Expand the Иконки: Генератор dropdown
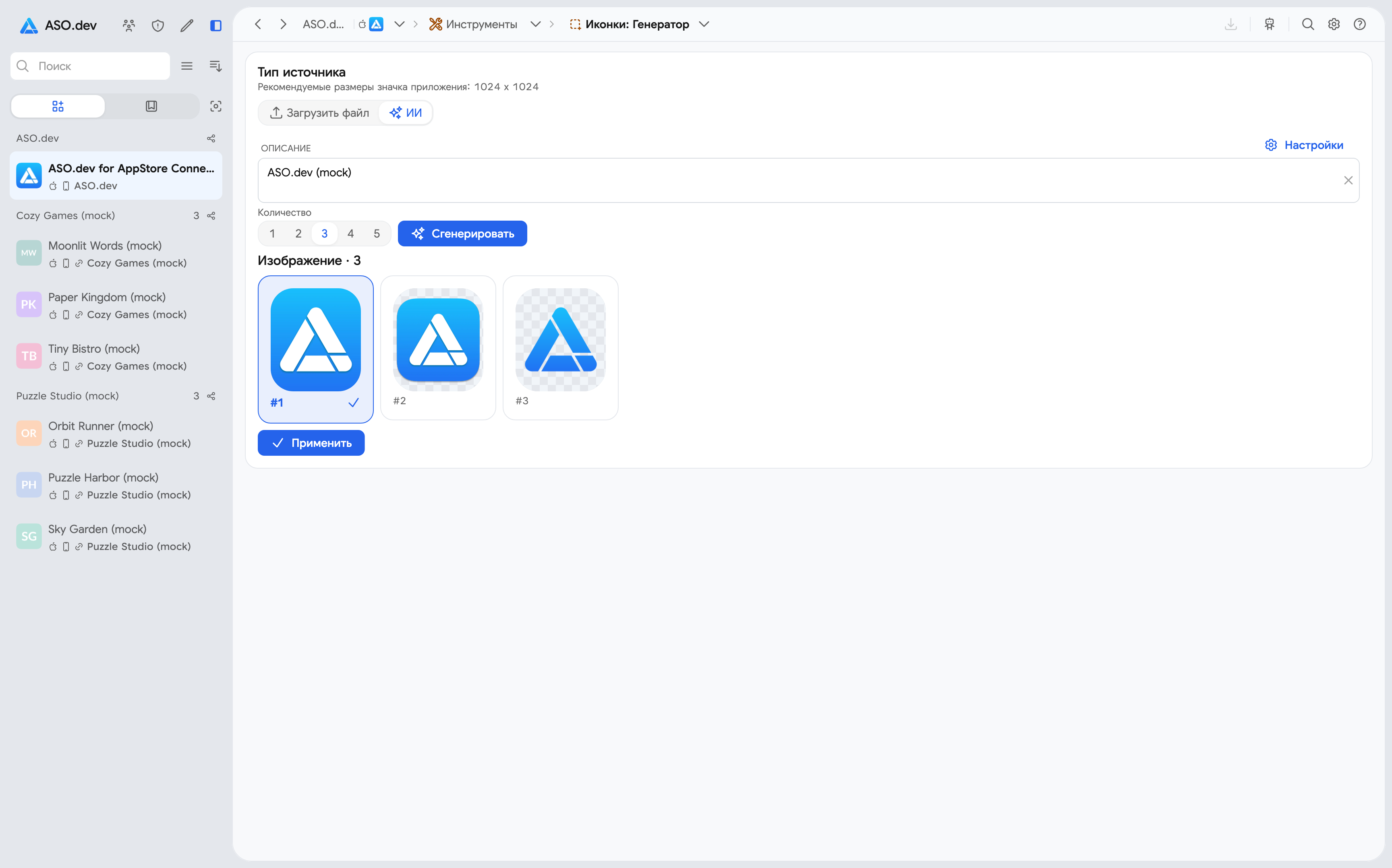Screen dimensions: 1392x868 tap(704, 24)
